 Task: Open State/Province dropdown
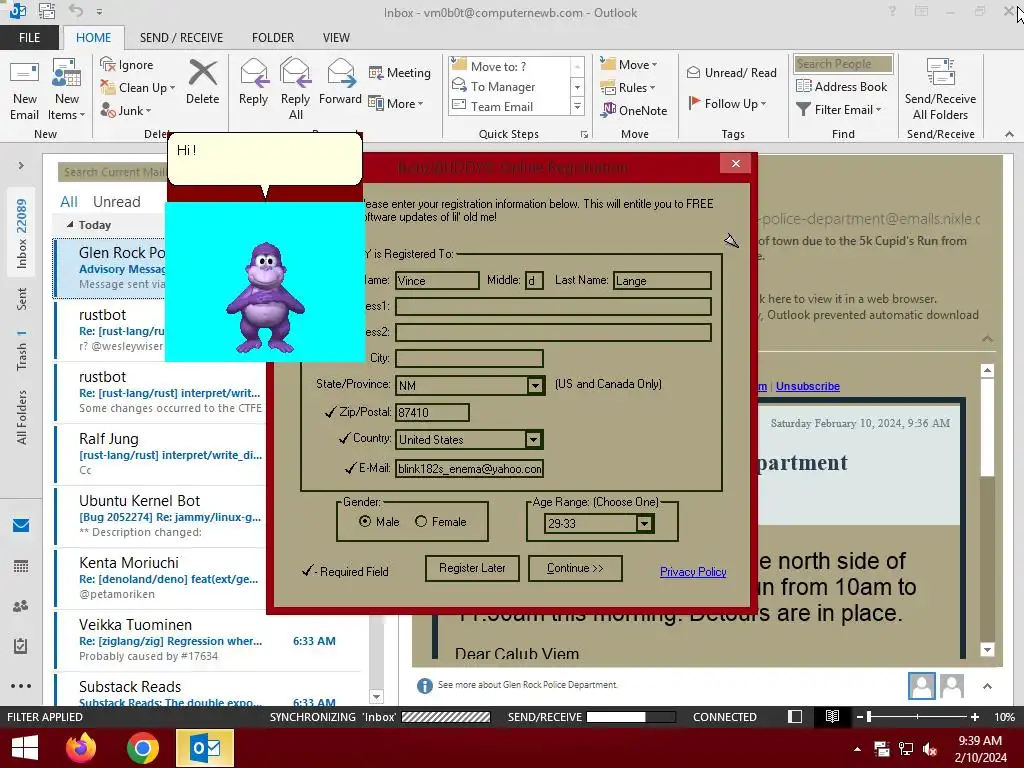[535, 385]
